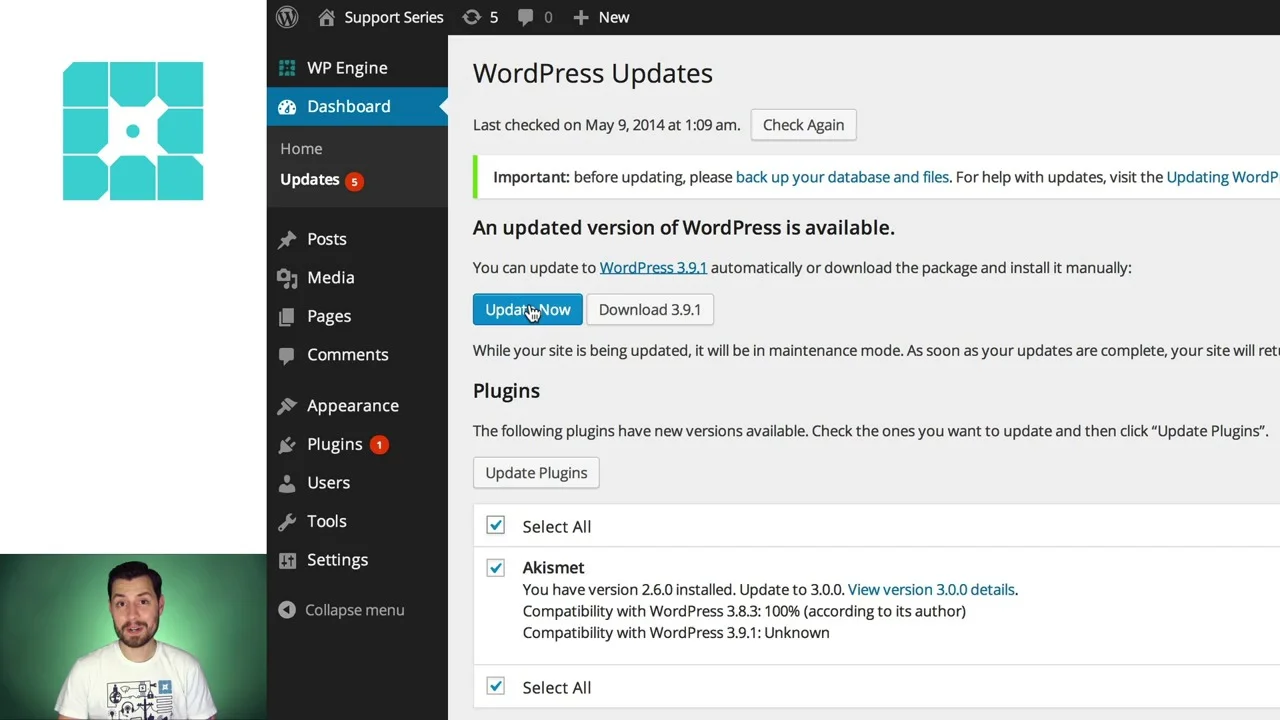
Task: Click the Update Now button
Action: click(527, 310)
